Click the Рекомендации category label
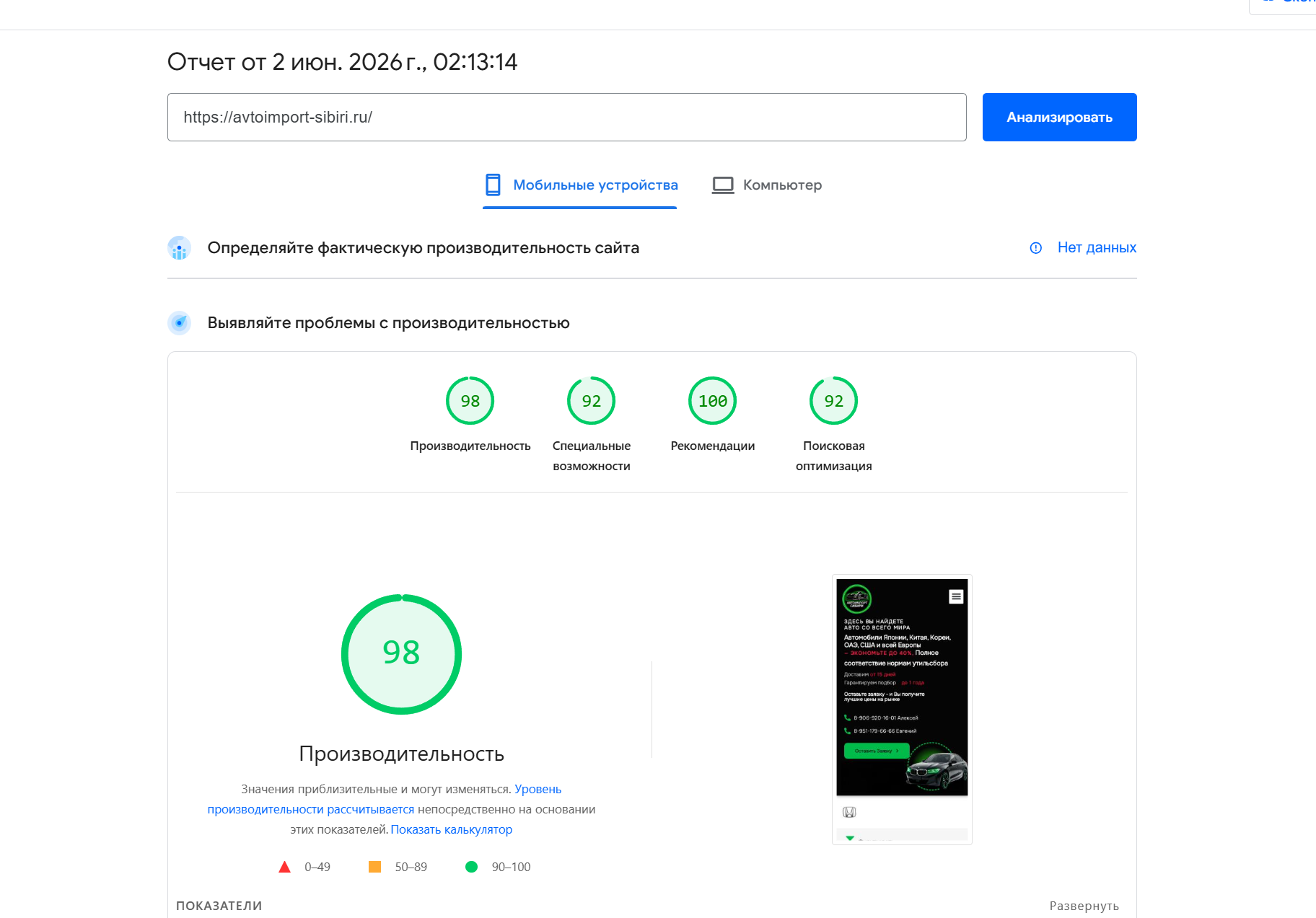 [713, 446]
